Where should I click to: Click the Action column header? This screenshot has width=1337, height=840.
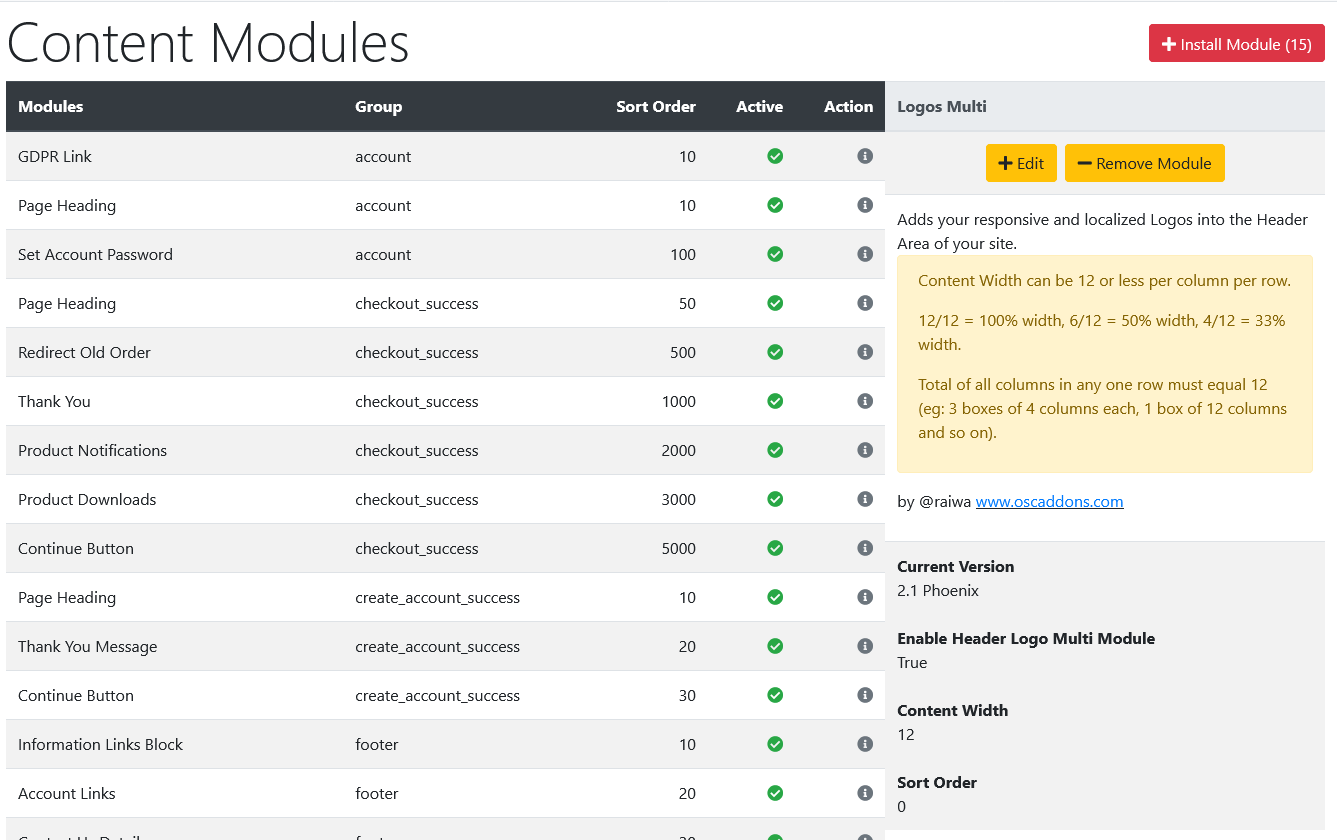[849, 106]
